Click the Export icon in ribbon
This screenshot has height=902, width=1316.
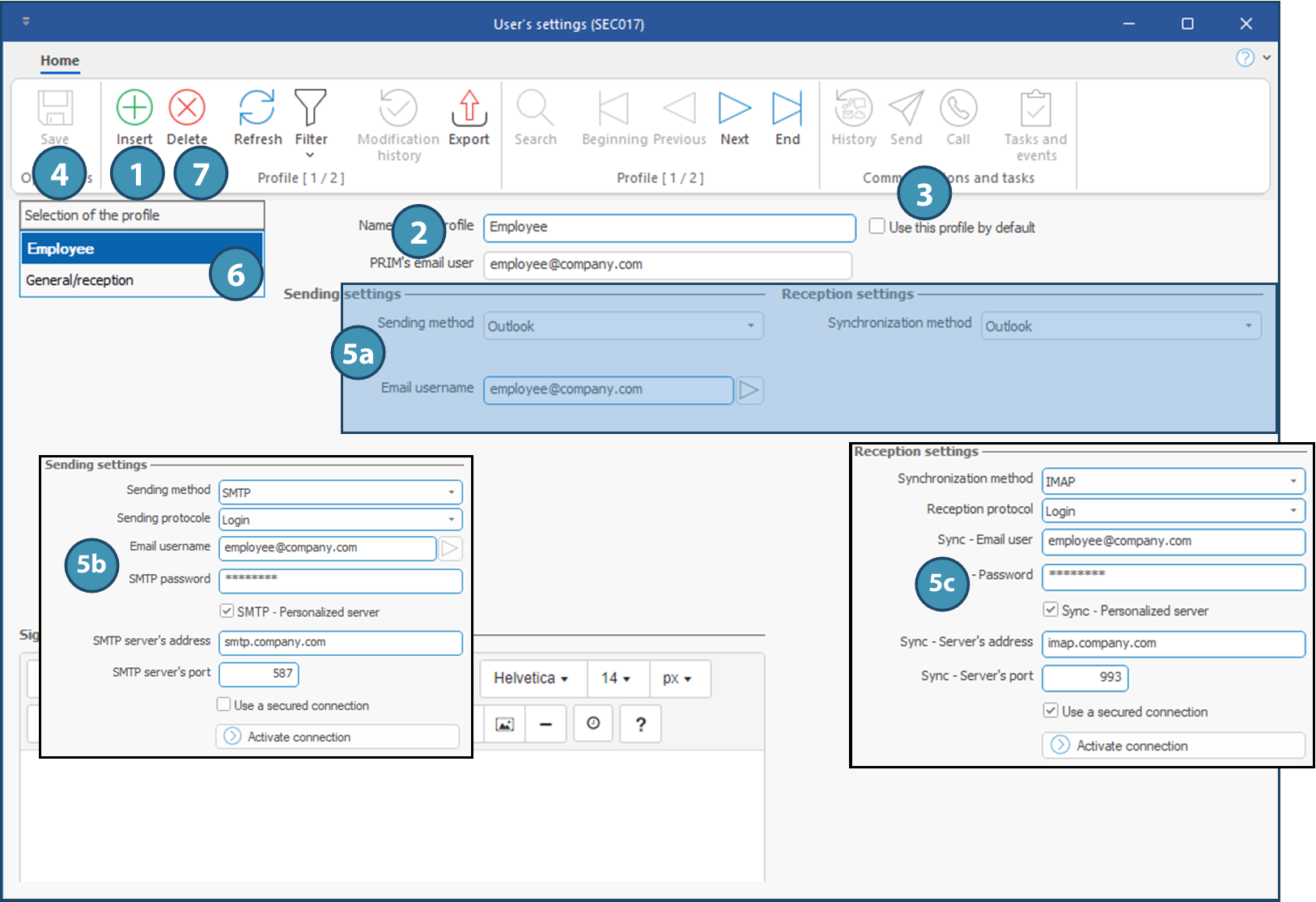coord(469,108)
